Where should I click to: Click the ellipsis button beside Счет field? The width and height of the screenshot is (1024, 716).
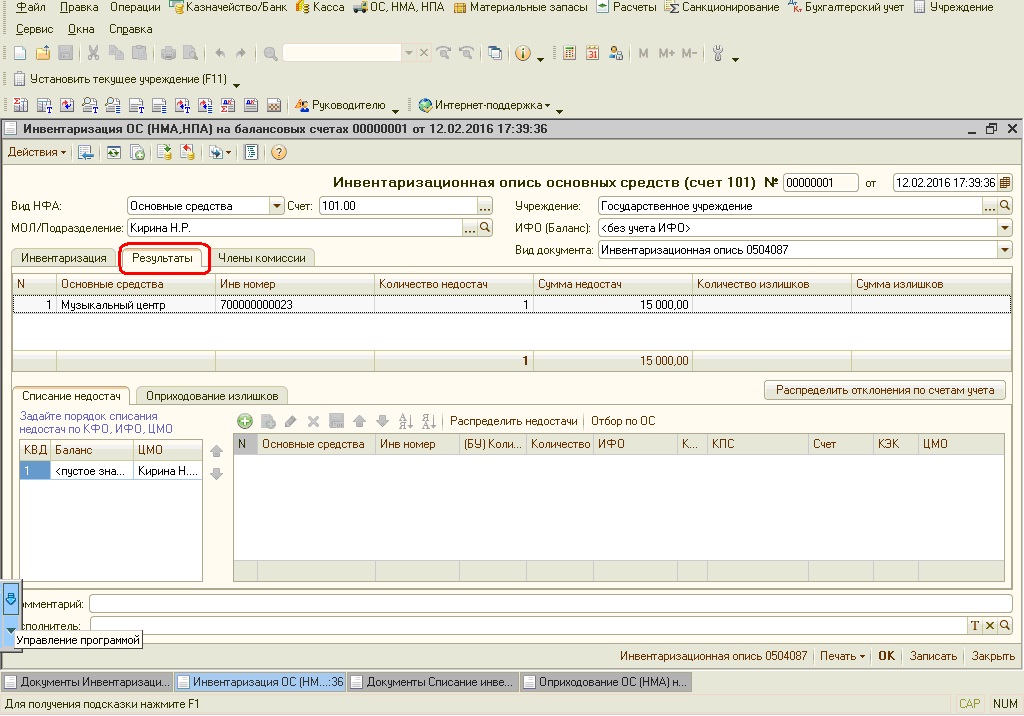click(486, 206)
